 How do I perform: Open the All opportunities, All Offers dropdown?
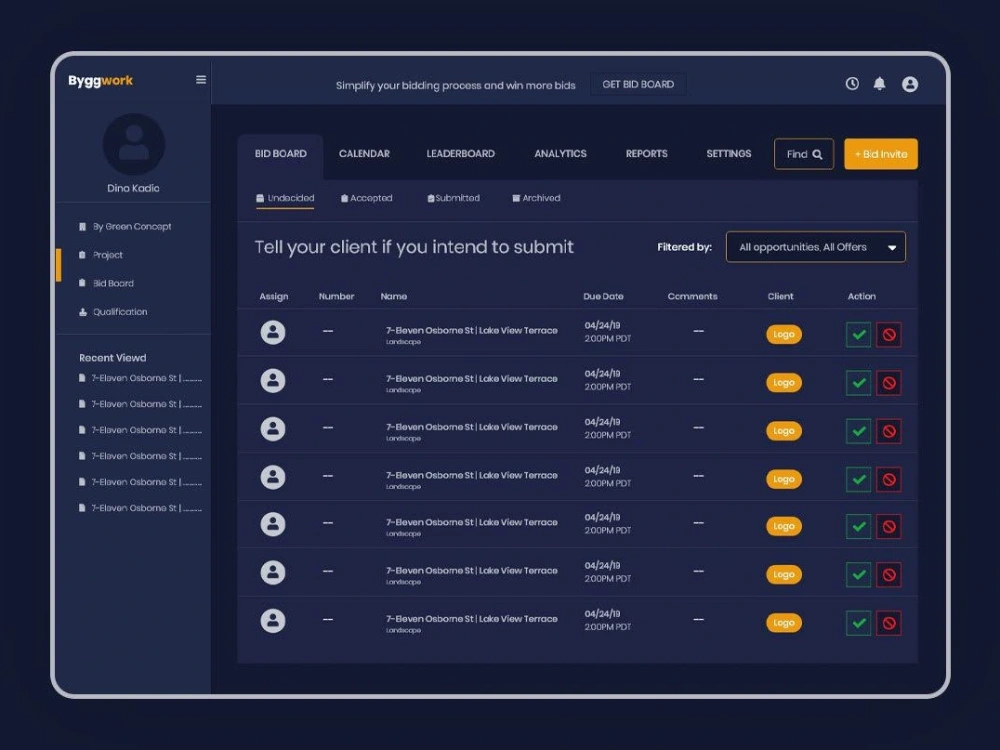pyautogui.click(x=815, y=247)
